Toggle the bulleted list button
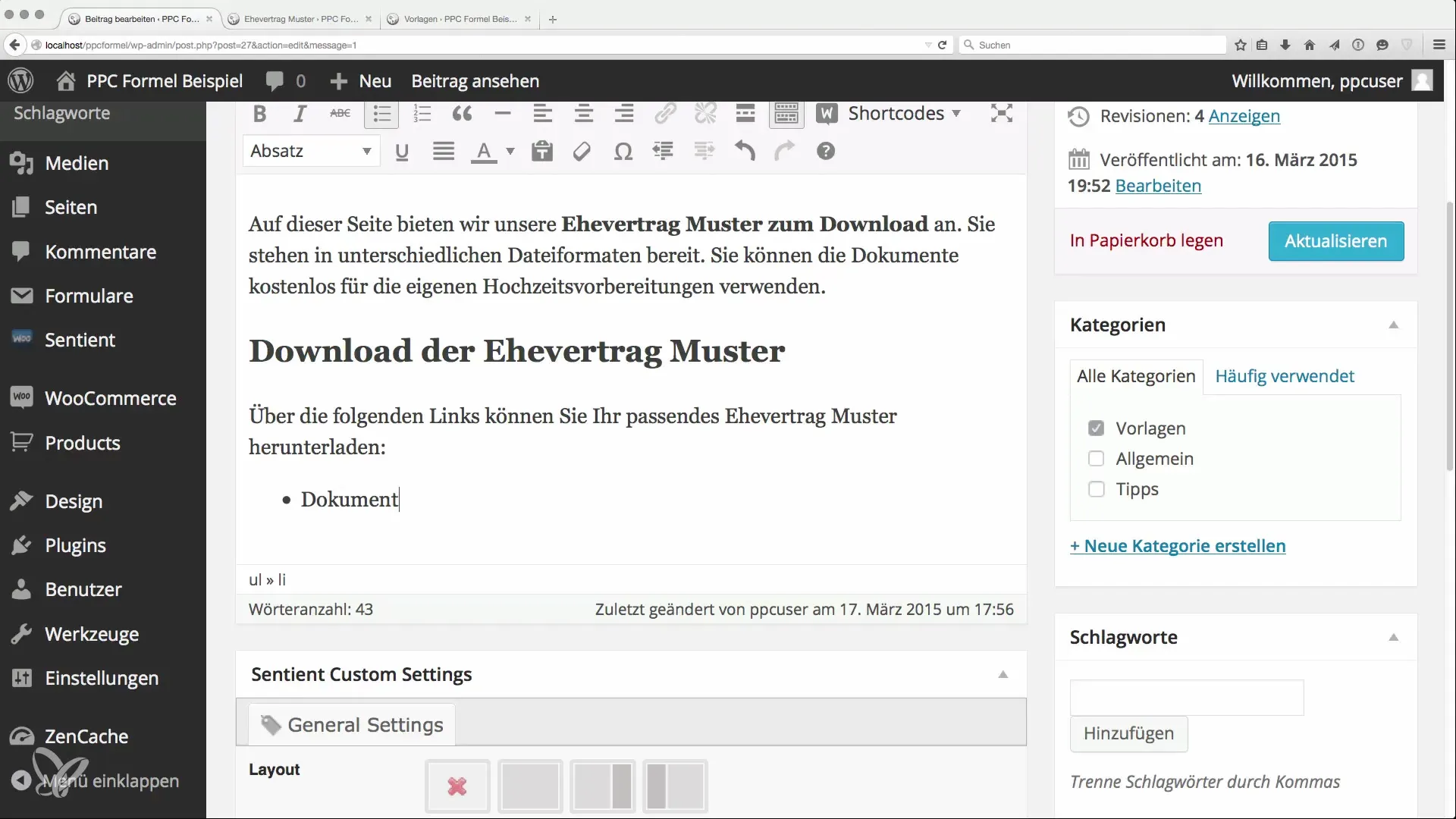Screen dimensions: 1456x819 coord(381,114)
